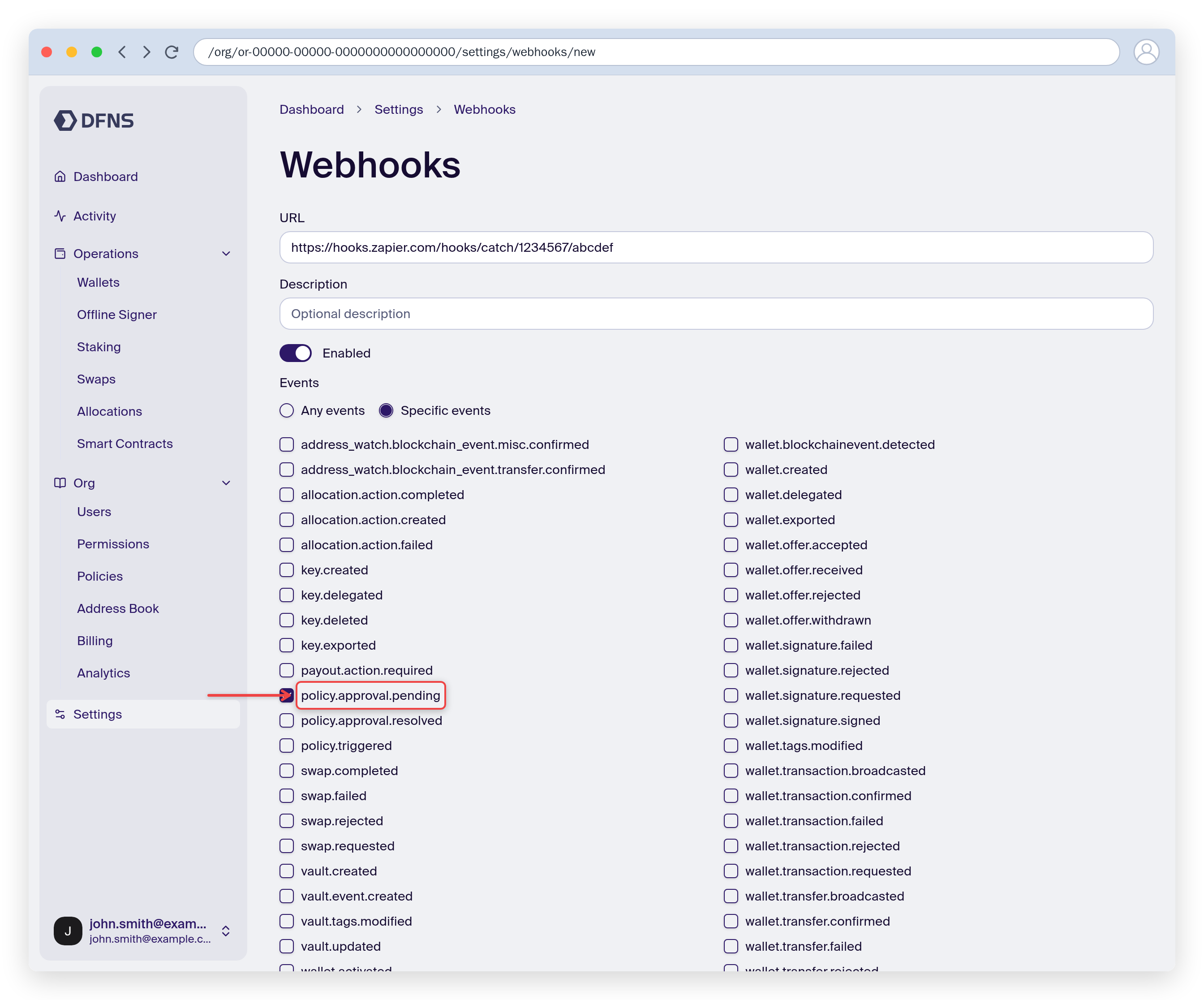This screenshot has width=1204, height=1000.
Task: Check the wallet.transfer.confirmed checkbox
Action: pos(731,922)
